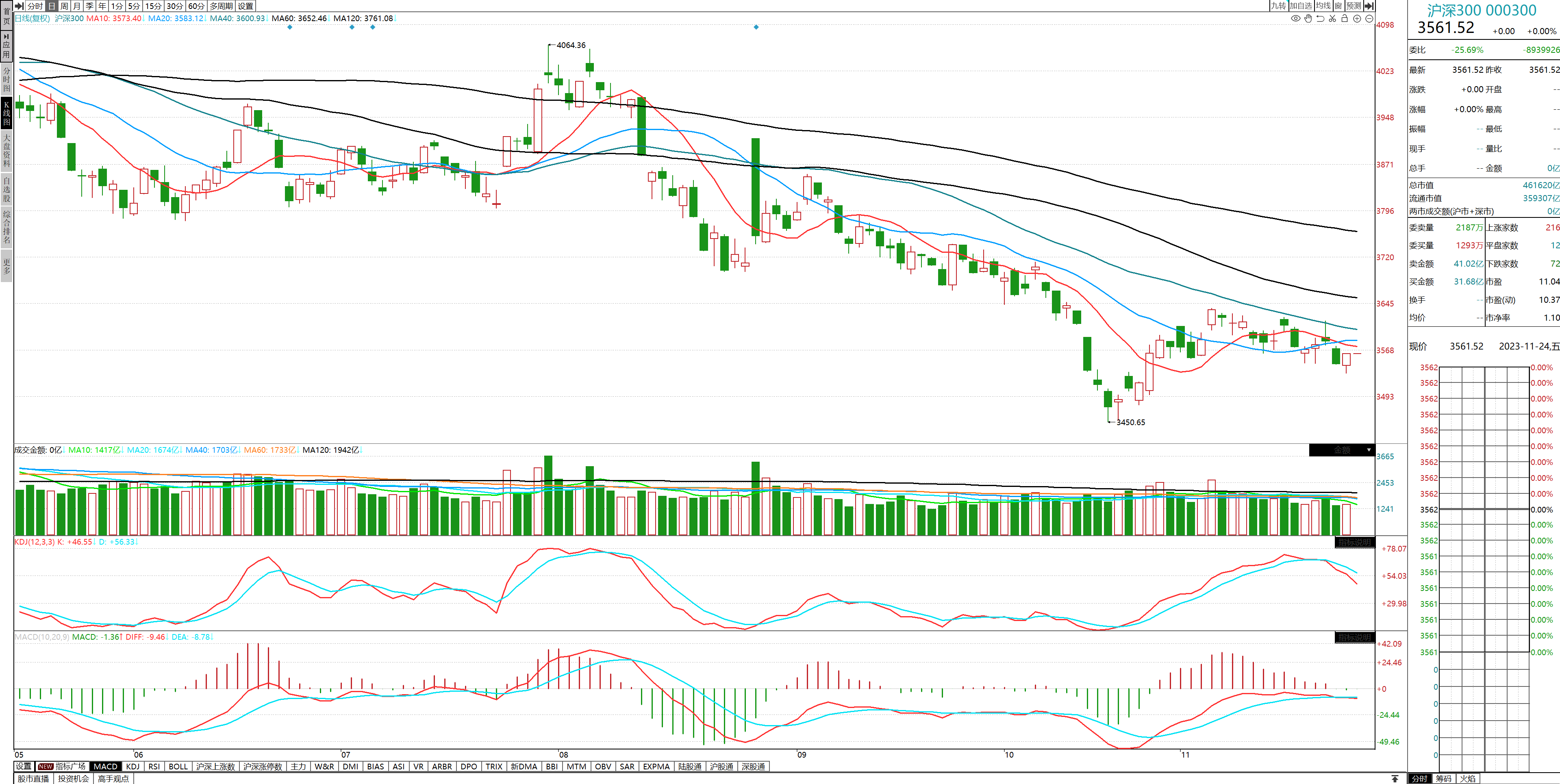Screen dimensions: 1560x784
Task: Zoom in with the plus circle icon
Action: coord(1357,19)
